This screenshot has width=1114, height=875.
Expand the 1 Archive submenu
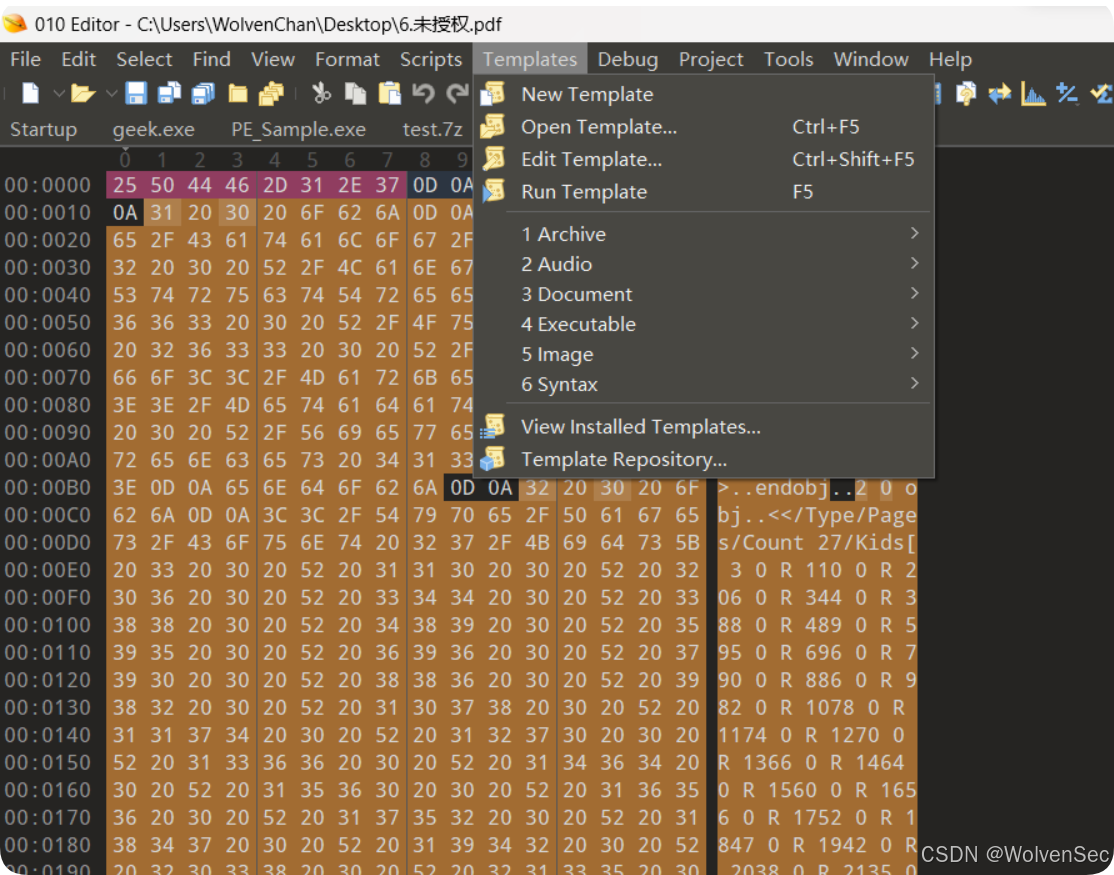click(x=703, y=234)
